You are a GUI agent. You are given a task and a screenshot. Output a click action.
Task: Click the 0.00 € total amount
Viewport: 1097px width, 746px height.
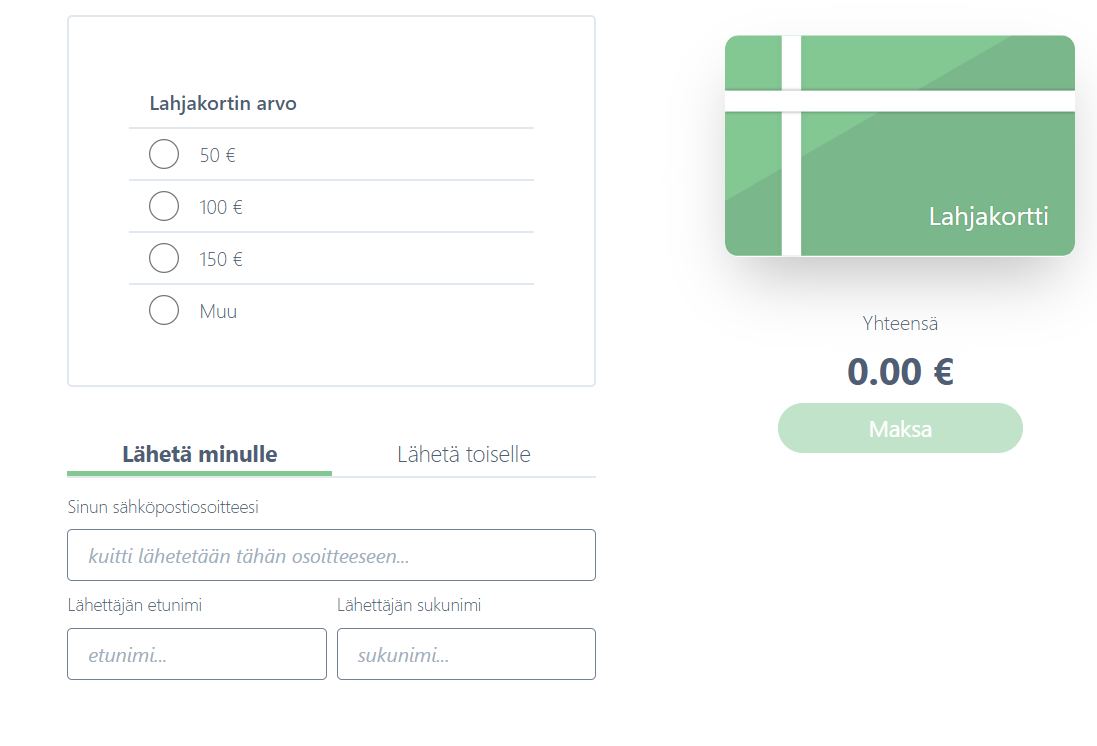click(900, 372)
